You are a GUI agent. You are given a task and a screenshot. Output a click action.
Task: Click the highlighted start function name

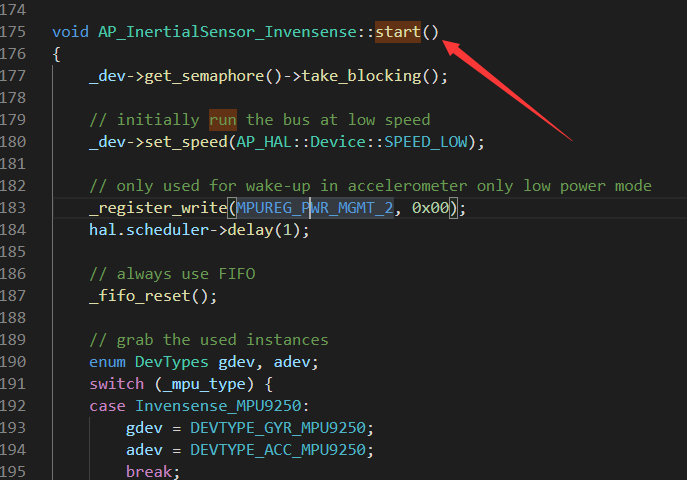tap(398, 32)
